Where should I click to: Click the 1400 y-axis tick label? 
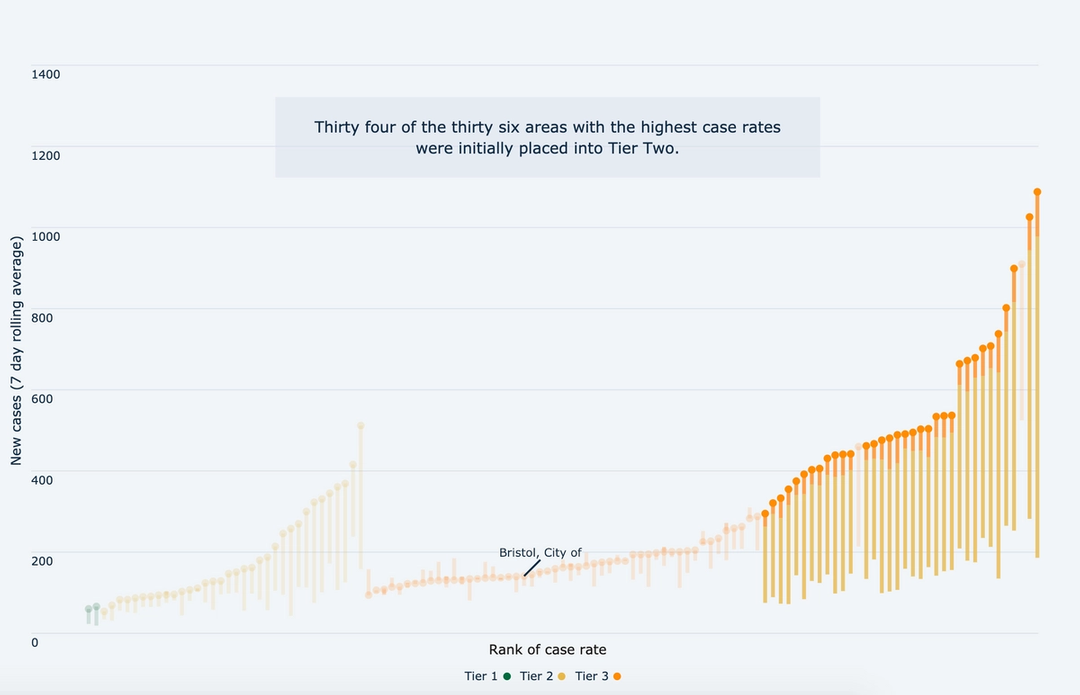coord(45,74)
